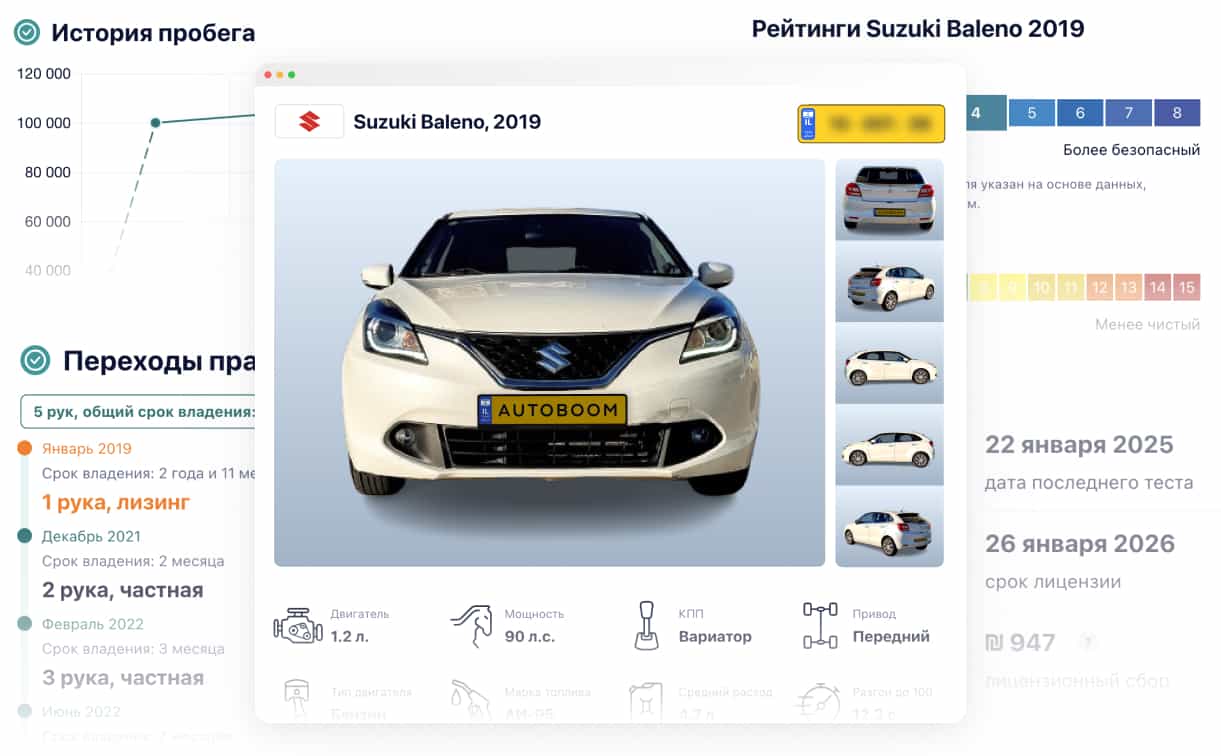Screen dimensions: 1221x756
Task: Click the 'Более безопасный' label
Action: pos(1131,151)
